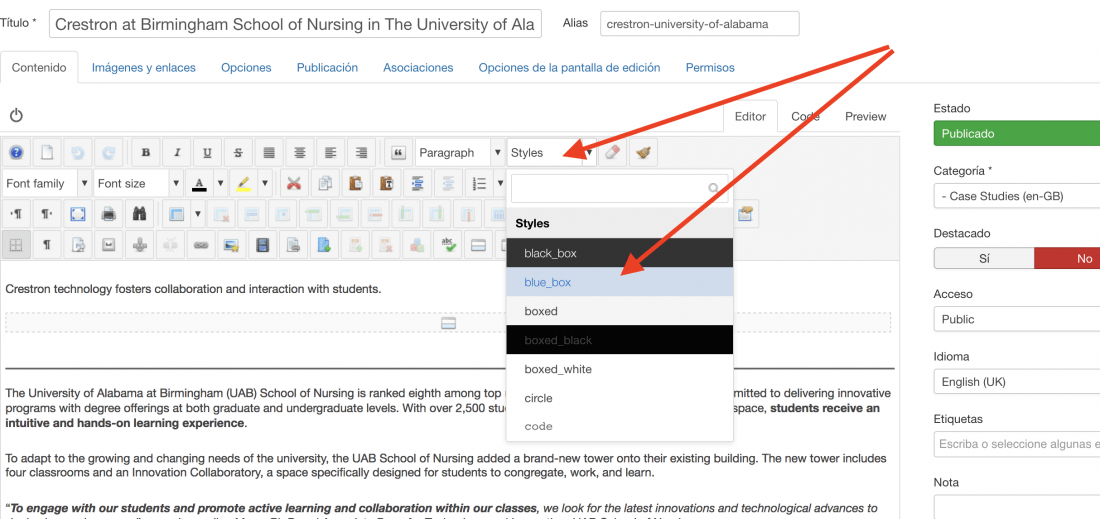This screenshot has height=519, width=1100.
Task: Select the boxed style
Action: (x=619, y=311)
